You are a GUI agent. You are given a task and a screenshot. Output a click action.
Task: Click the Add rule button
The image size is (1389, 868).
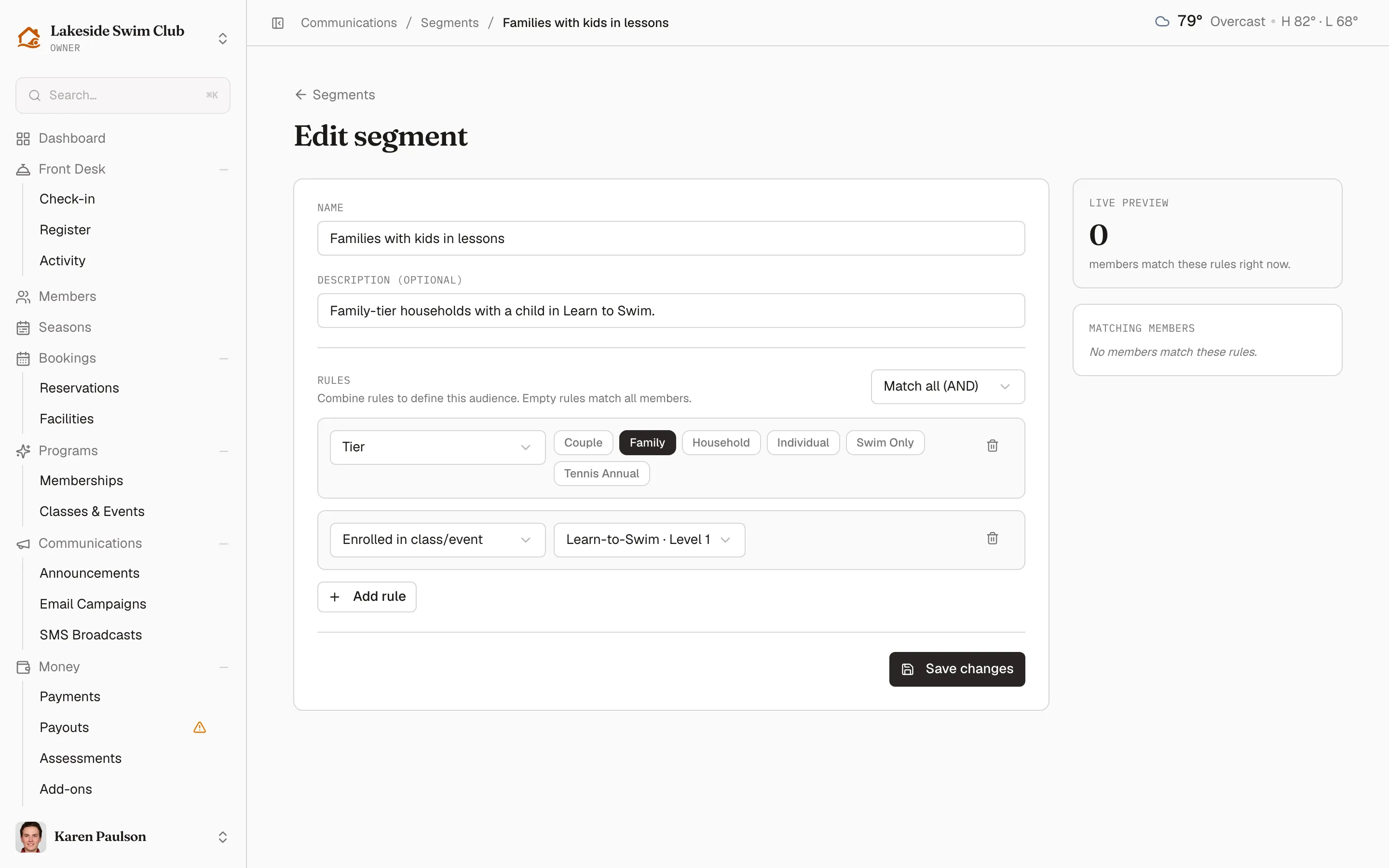[367, 597]
